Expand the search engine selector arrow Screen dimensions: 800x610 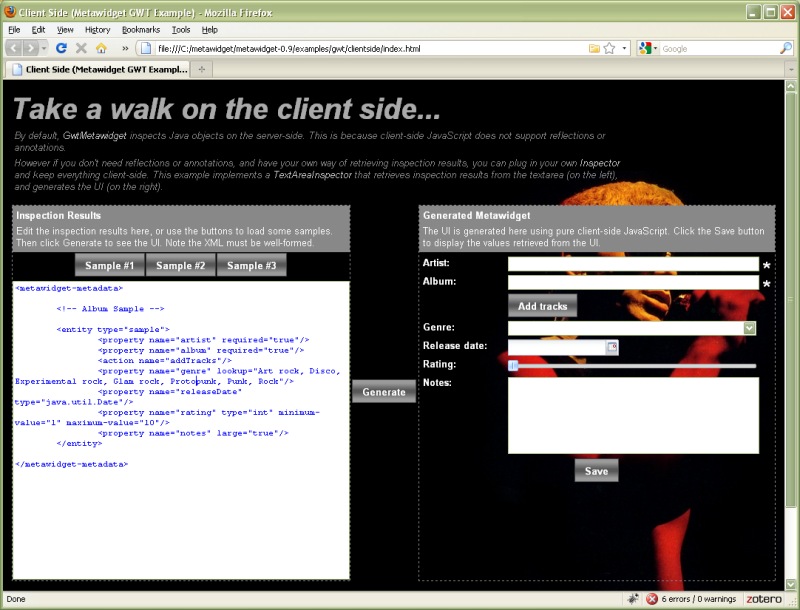click(656, 47)
